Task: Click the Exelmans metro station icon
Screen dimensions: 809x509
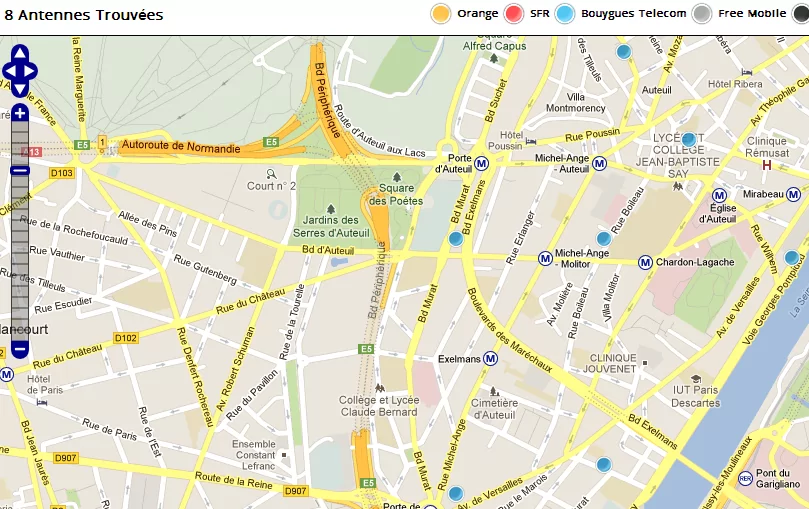Action: (490, 358)
